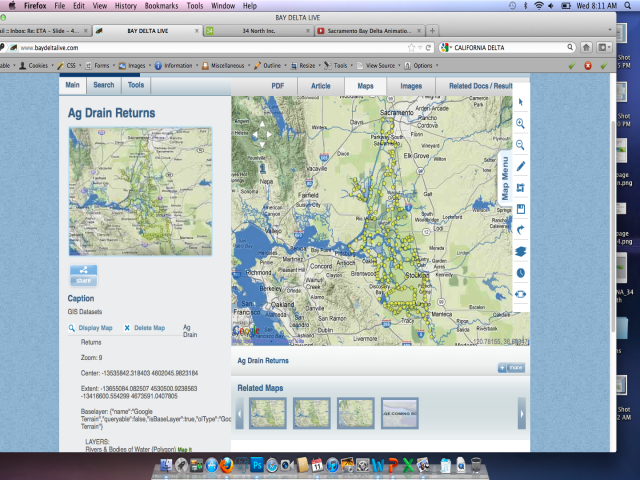Switch to the Inbox Re: ETA tab
Image resolution: width=640 pixels, height=480 pixels.
click(44, 31)
